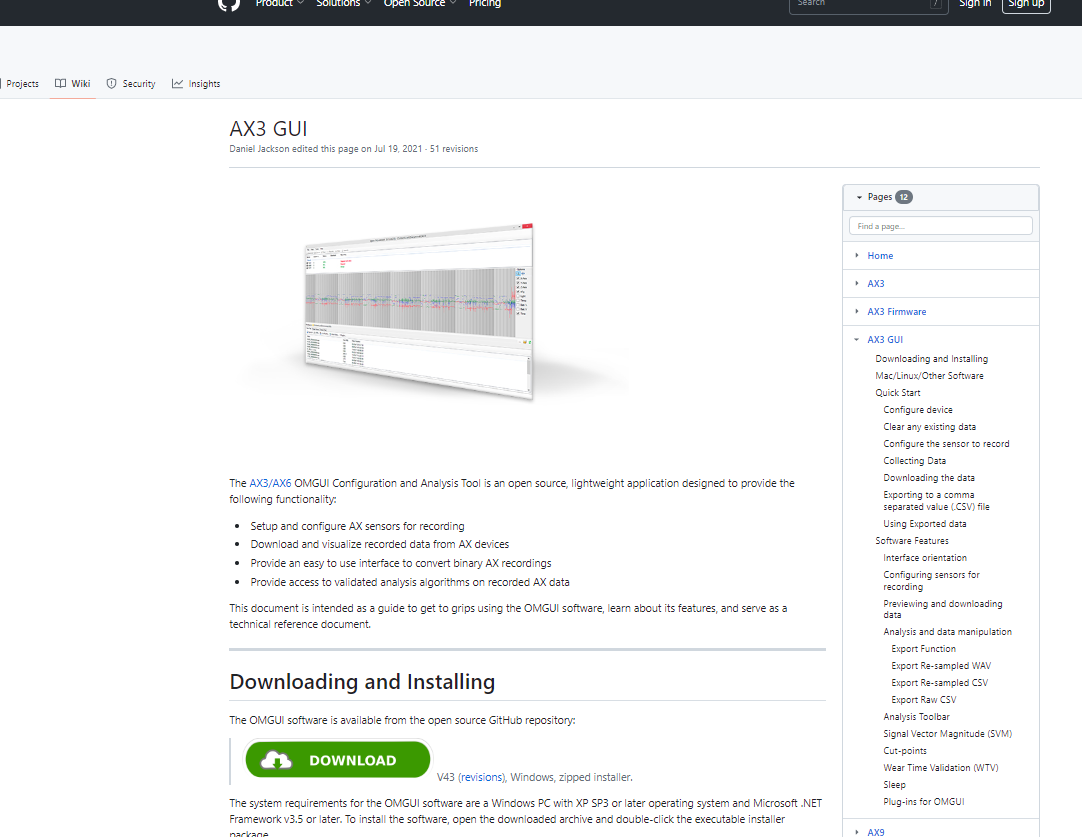Jump to Clear any existing data
The image size is (1082, 837).
929,427
